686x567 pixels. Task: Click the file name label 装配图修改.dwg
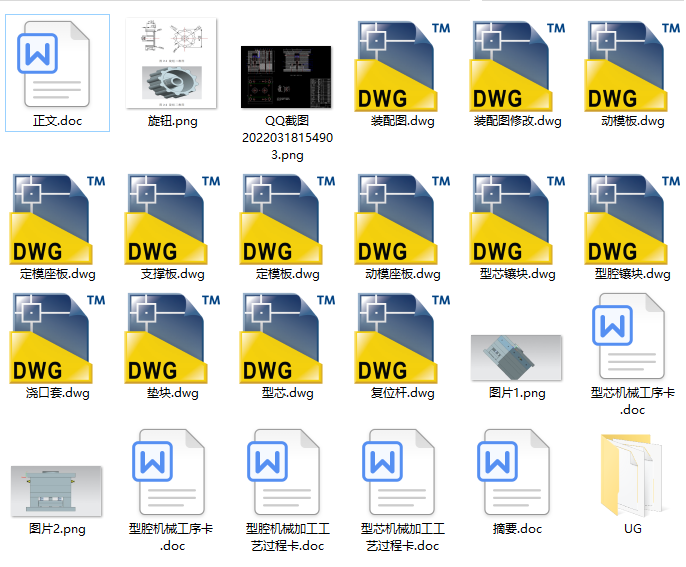click(518, 121)
